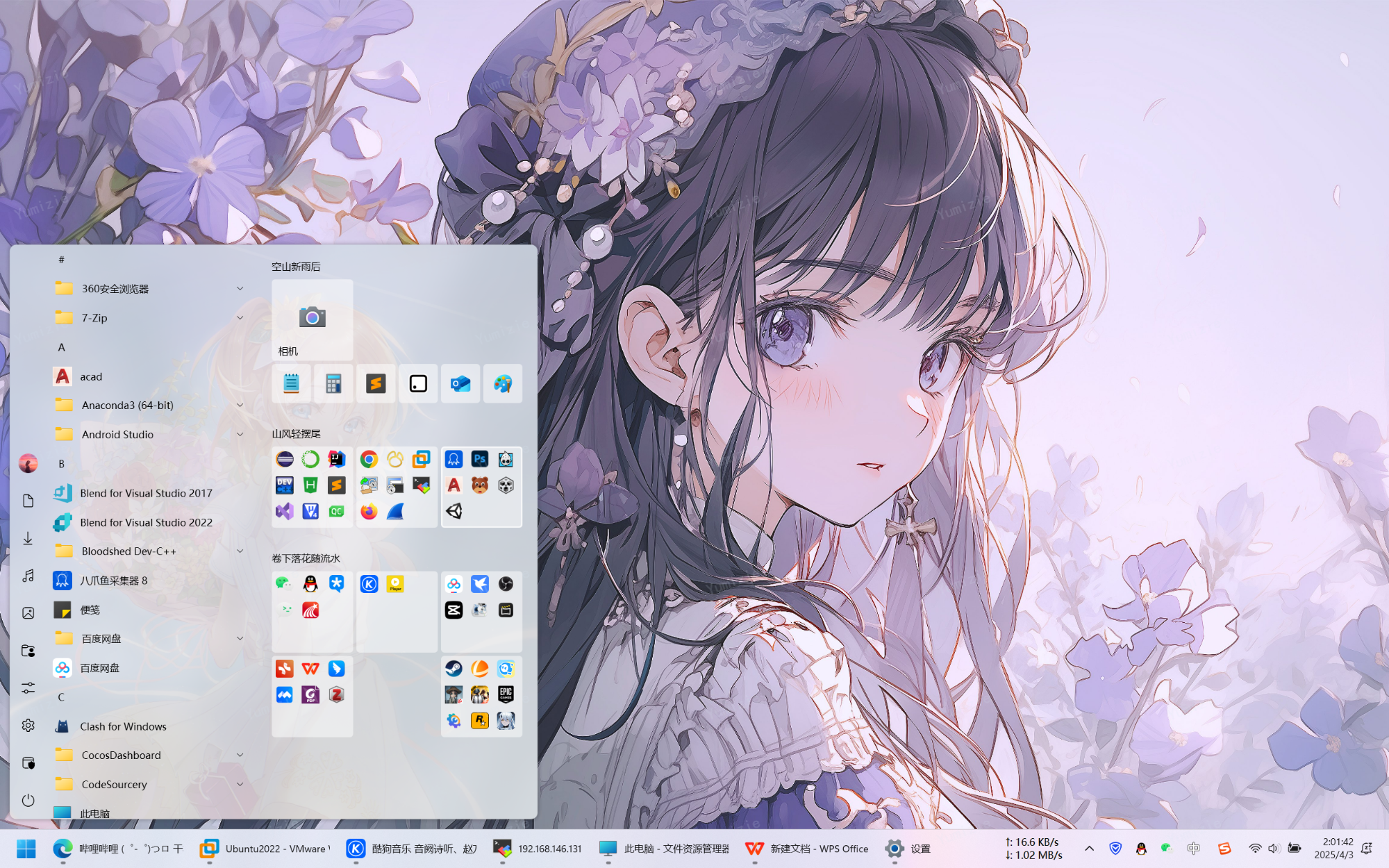The width and height of the screenshot is (1389, 868).
Task: Expand the 7-Zip folder entry
Action: coord(240,317)
